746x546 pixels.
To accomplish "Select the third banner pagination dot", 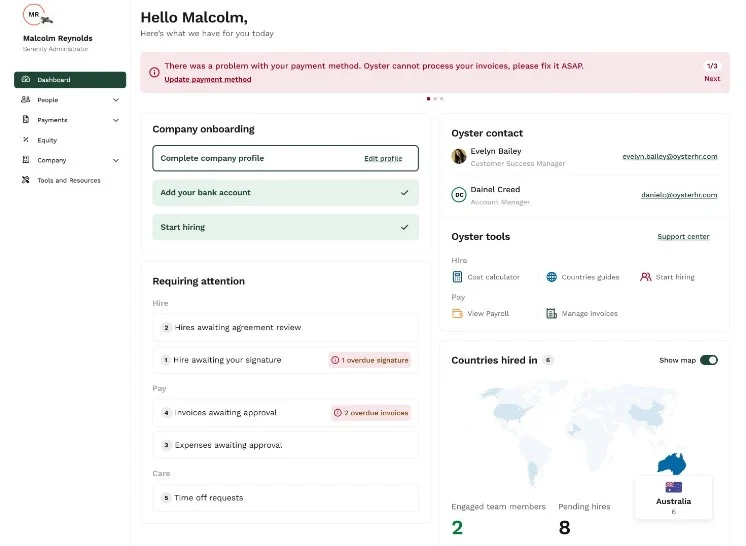I will pos(442,98).
